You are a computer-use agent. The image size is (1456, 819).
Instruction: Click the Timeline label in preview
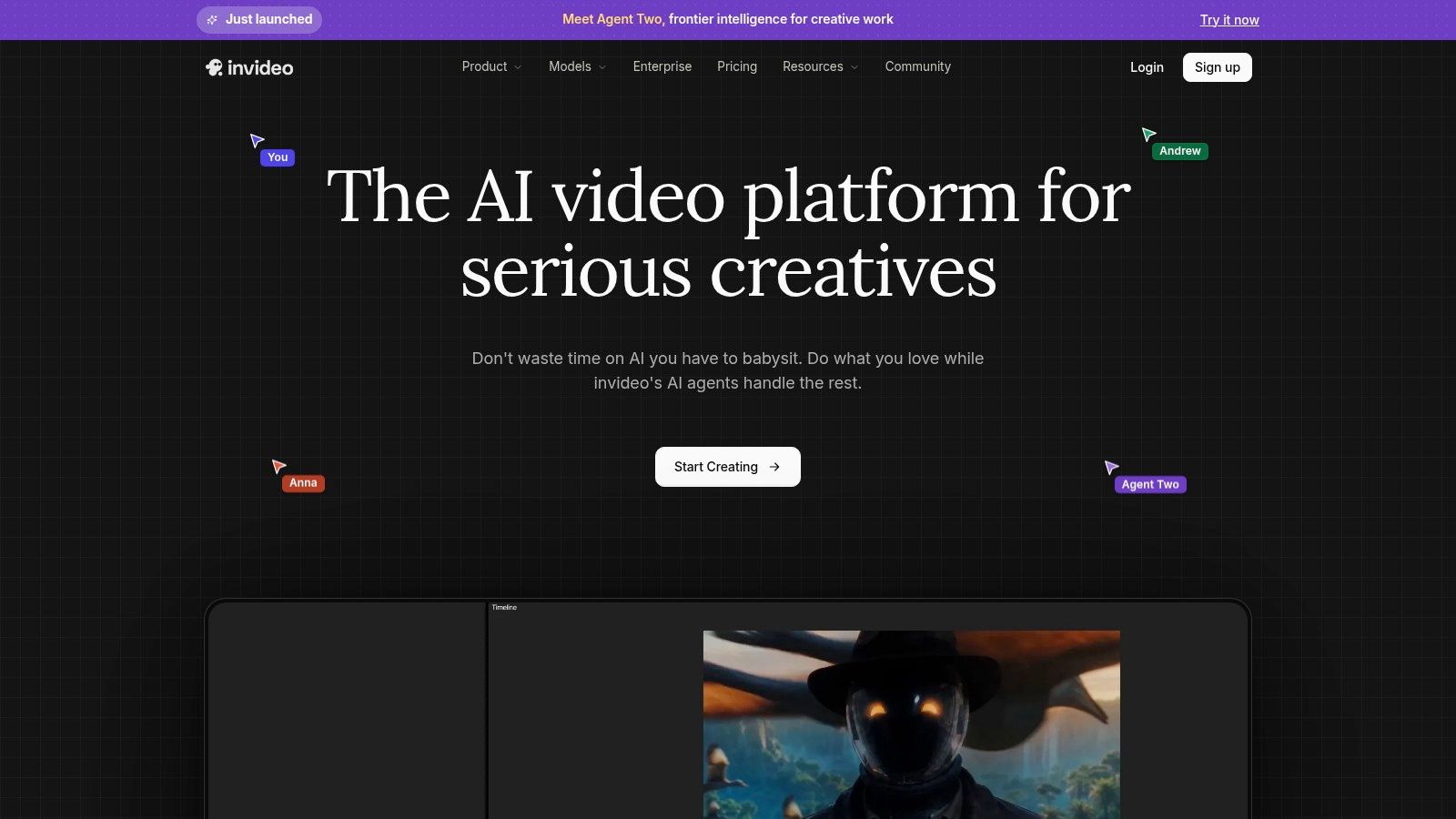pos(504,607)
